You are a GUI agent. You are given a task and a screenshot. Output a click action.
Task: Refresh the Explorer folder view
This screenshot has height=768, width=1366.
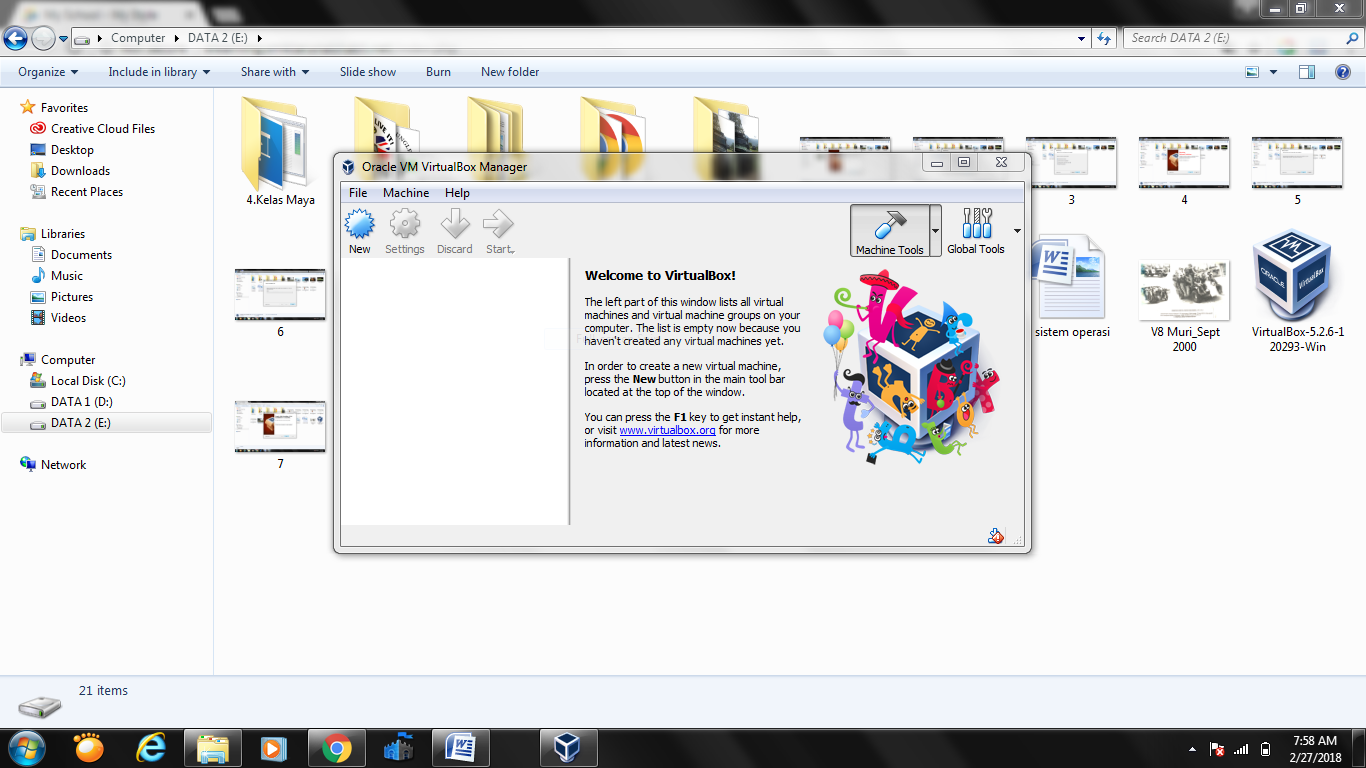tap(1104, 39)
